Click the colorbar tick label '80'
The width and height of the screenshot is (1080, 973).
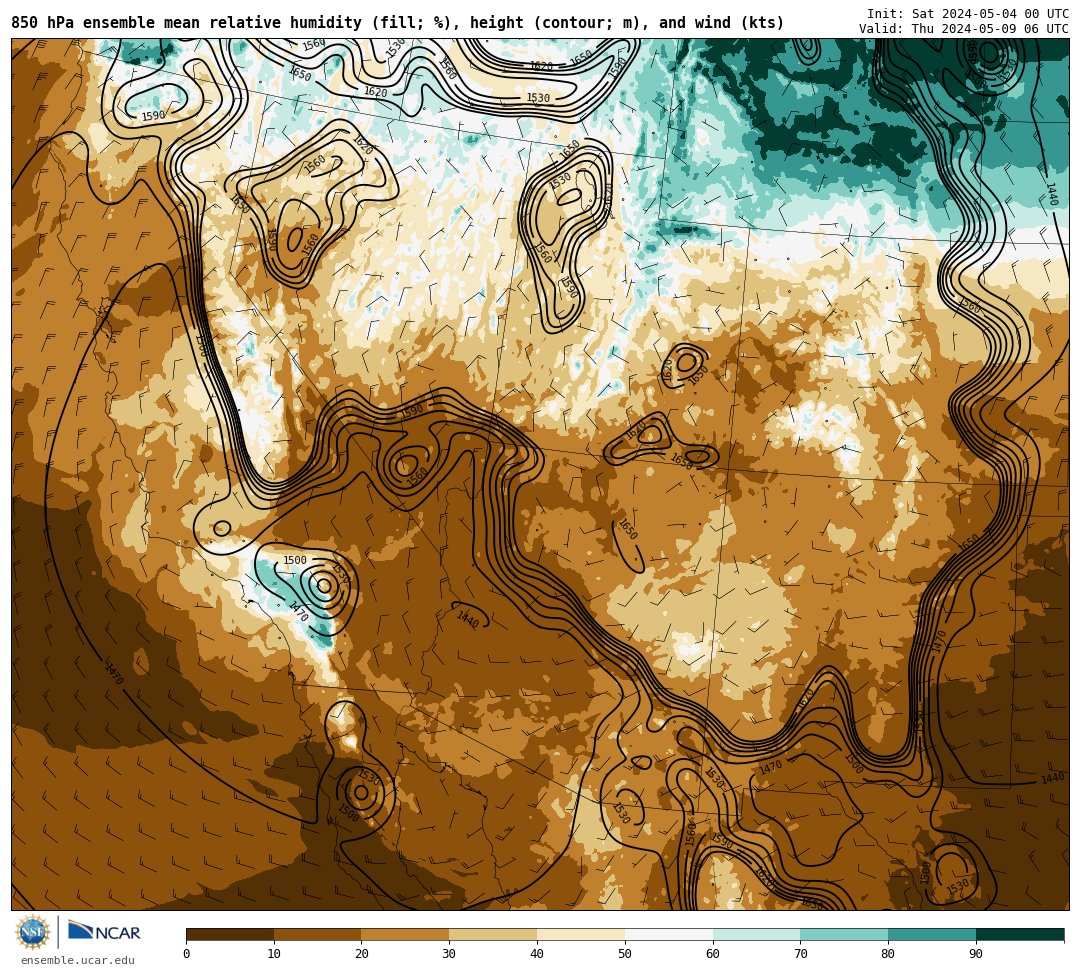click(x=888, y=954)
